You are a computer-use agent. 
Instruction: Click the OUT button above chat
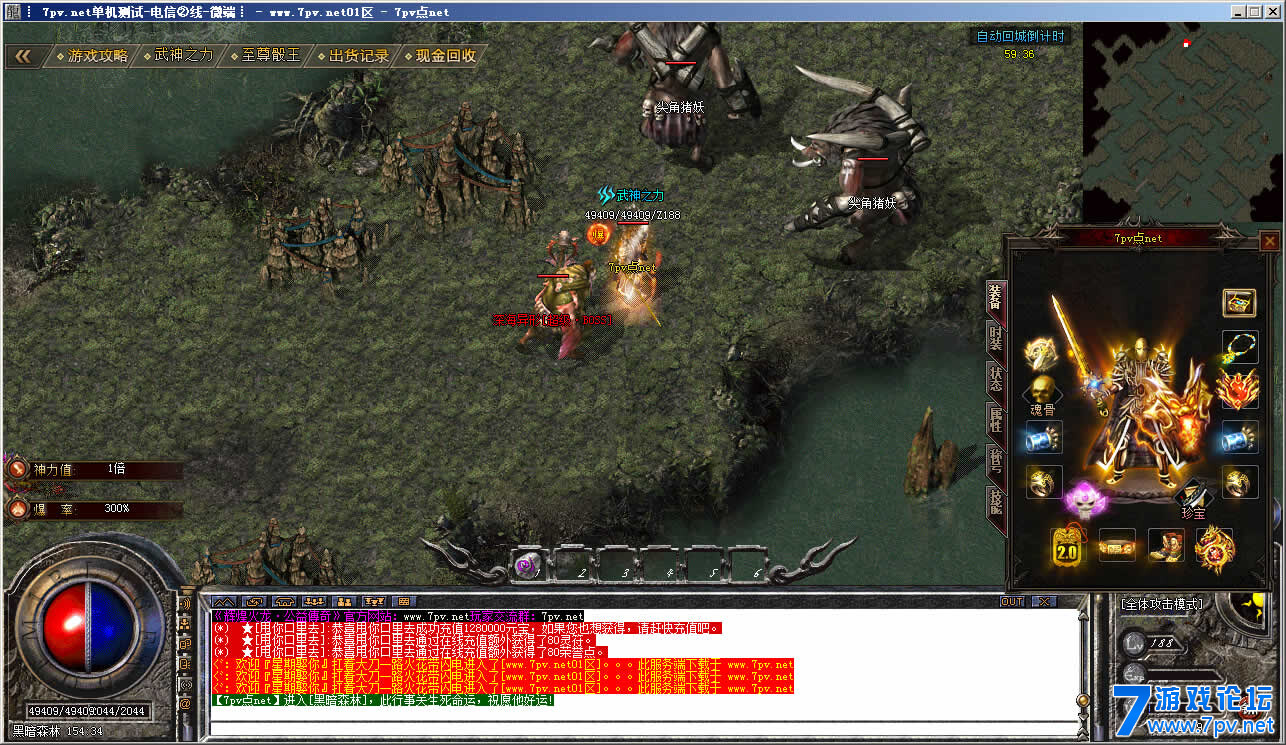tap(1012, 601)
